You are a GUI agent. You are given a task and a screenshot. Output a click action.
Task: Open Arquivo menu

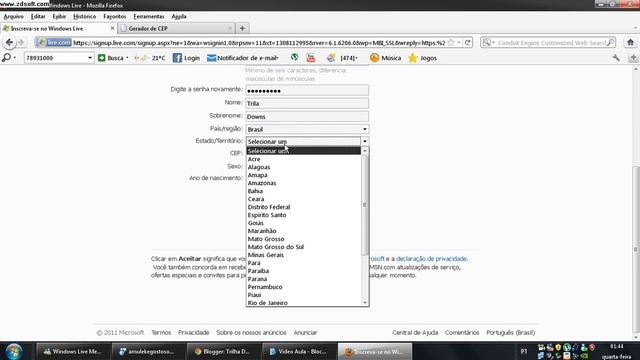click(x=13, y=16)
